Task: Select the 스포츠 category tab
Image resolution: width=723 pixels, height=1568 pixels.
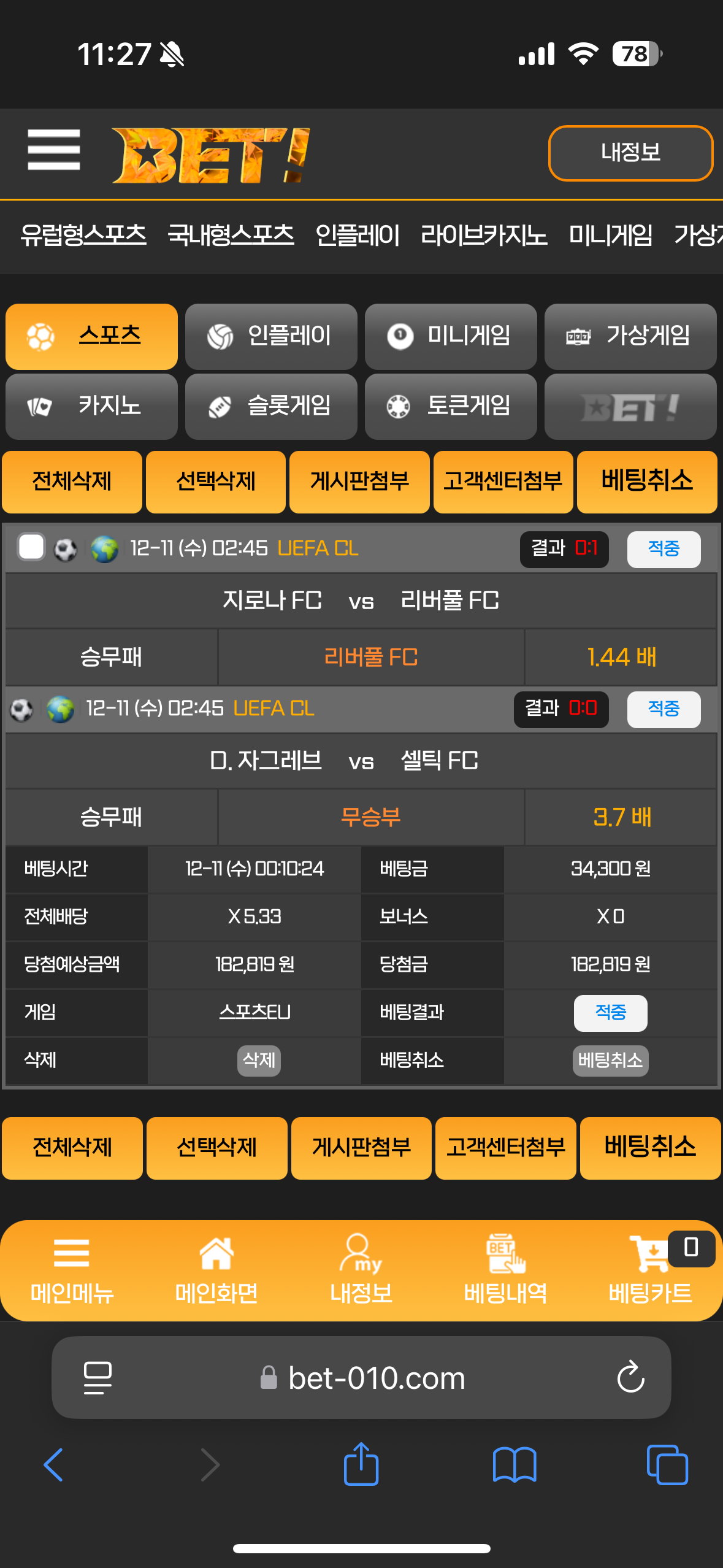Action: tap(91, 336)
